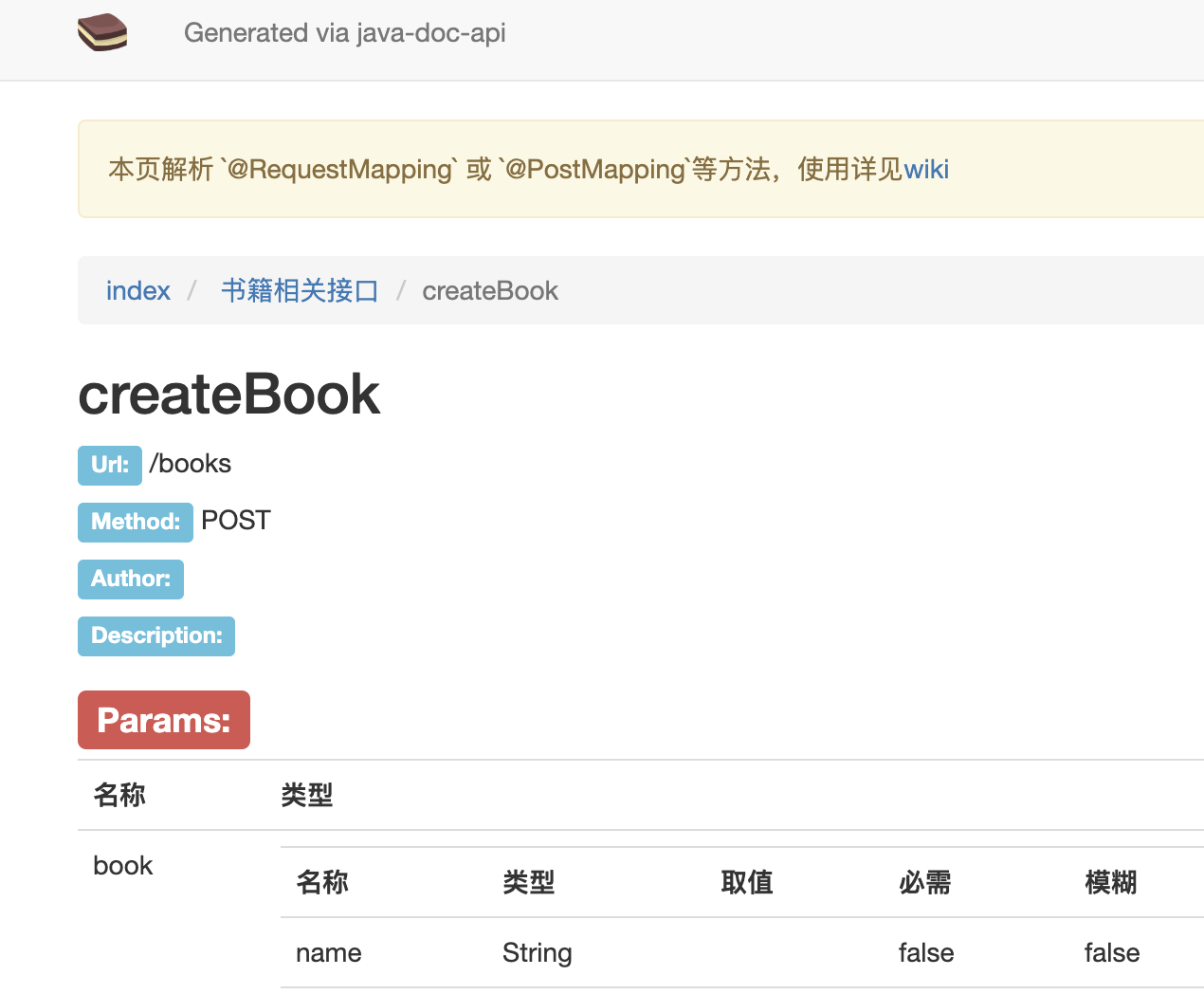Switch to the 书籍相关接口 breadcrumb section

(x=299, y=290)
